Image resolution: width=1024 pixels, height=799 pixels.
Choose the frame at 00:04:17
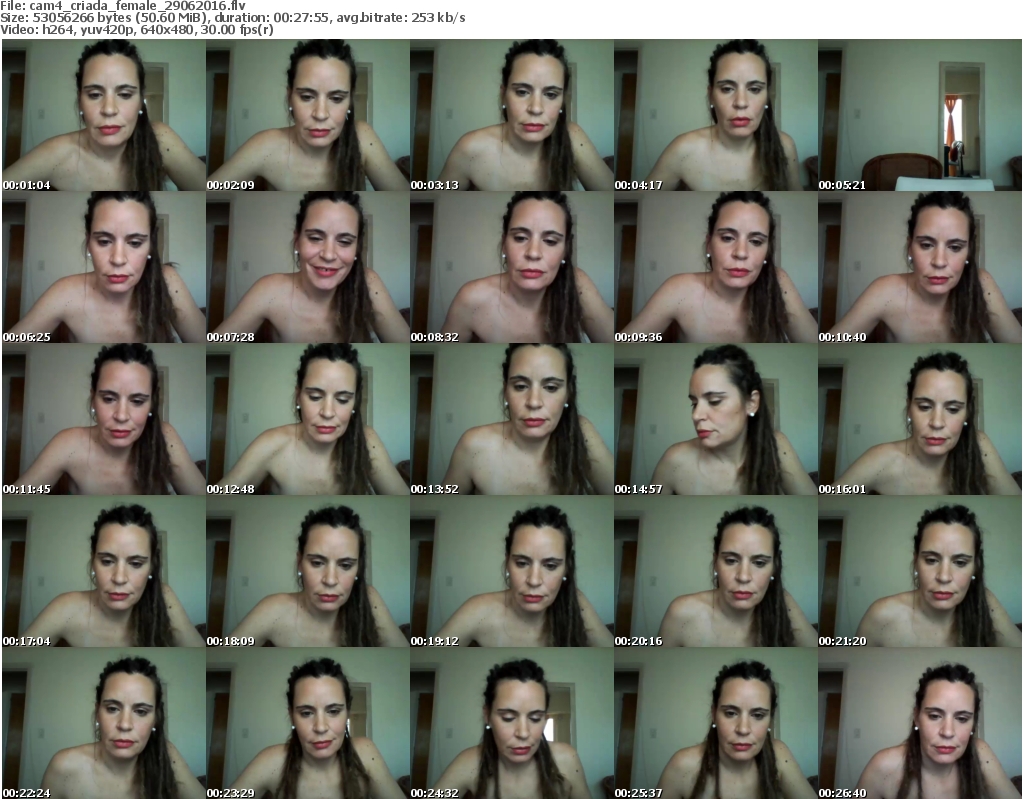click(716, 115)
